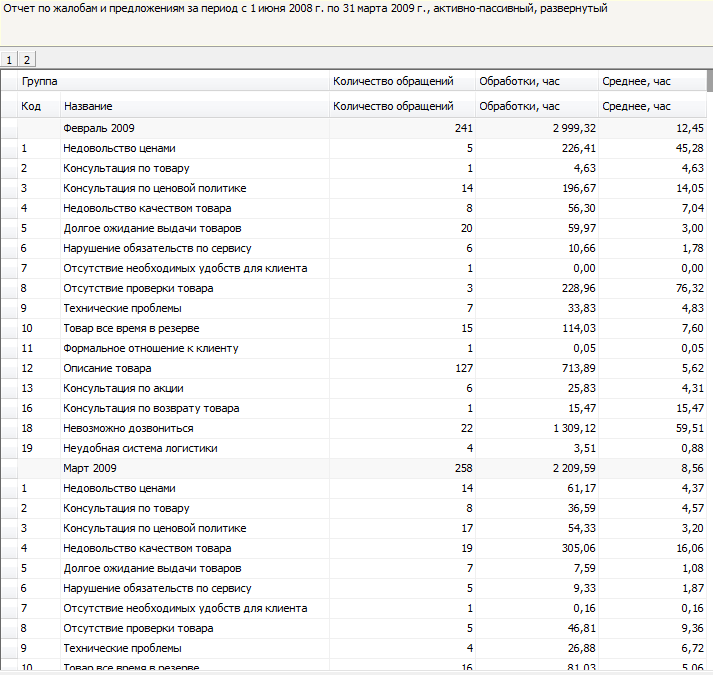Screen dimensions: 713x675
Task: Click average total 12,45
Action: coord(690,128)
